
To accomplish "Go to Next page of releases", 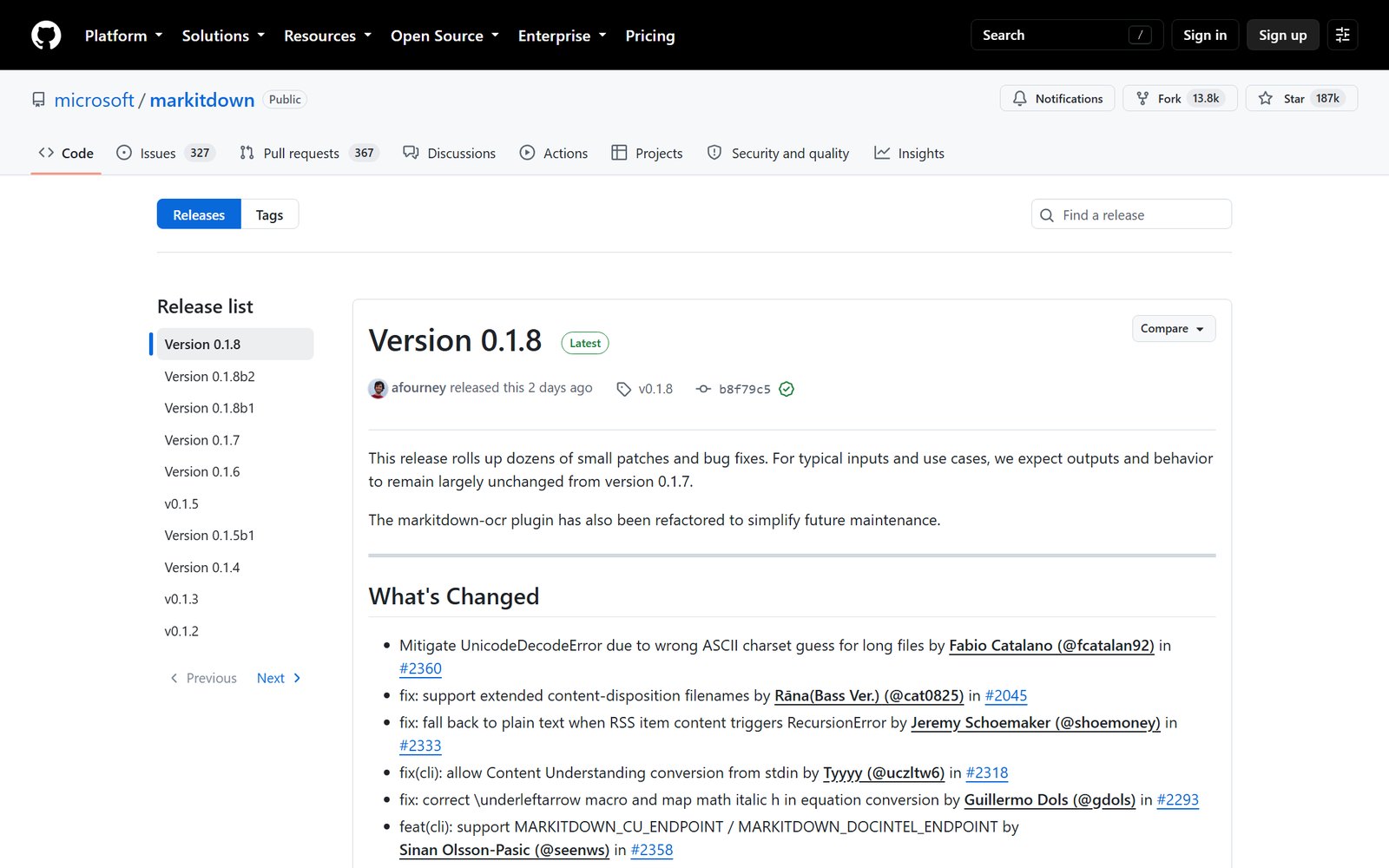I will click(279, 678).
